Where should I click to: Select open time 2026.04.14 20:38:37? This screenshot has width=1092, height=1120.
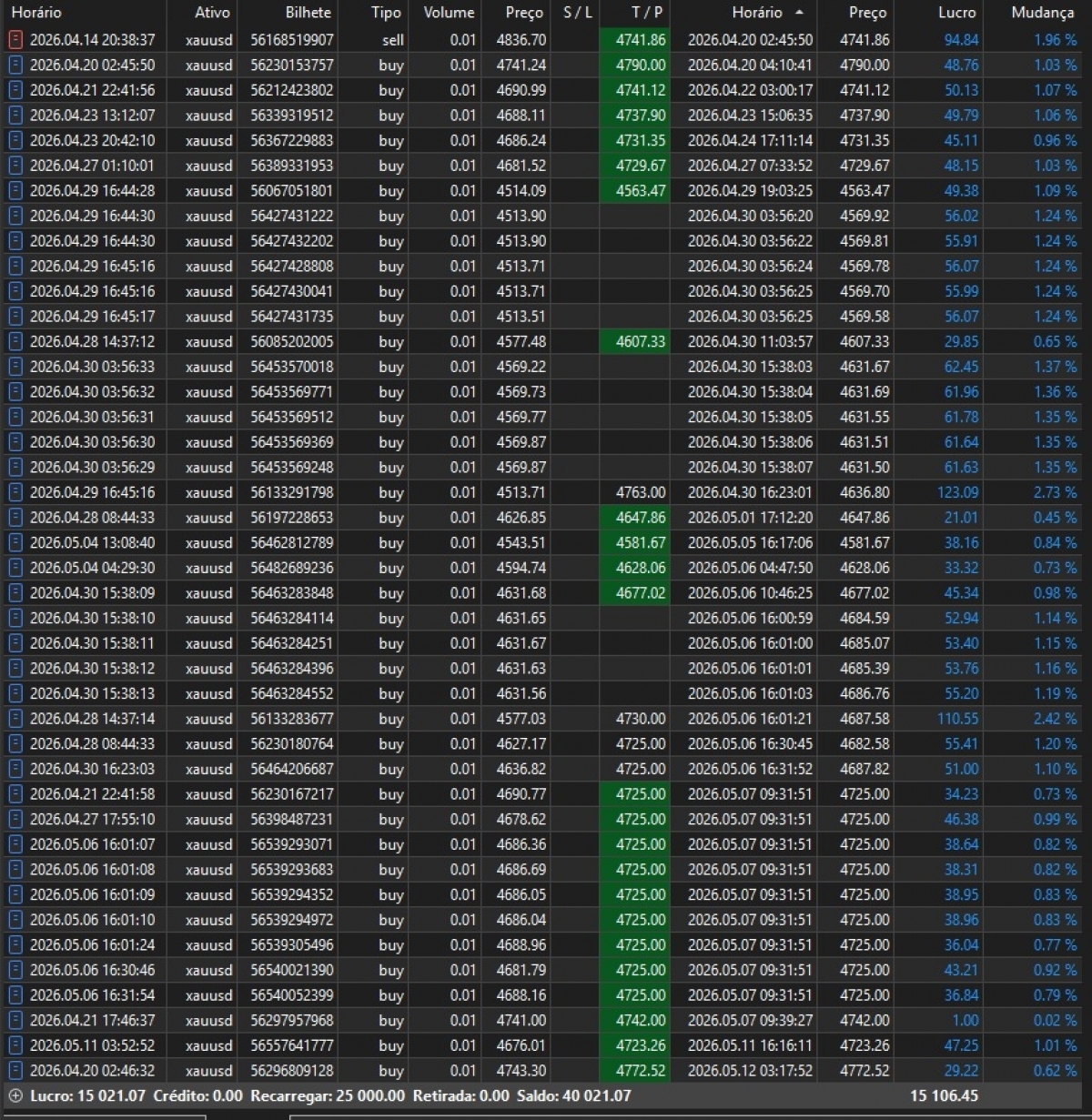[x=92, y=40]
